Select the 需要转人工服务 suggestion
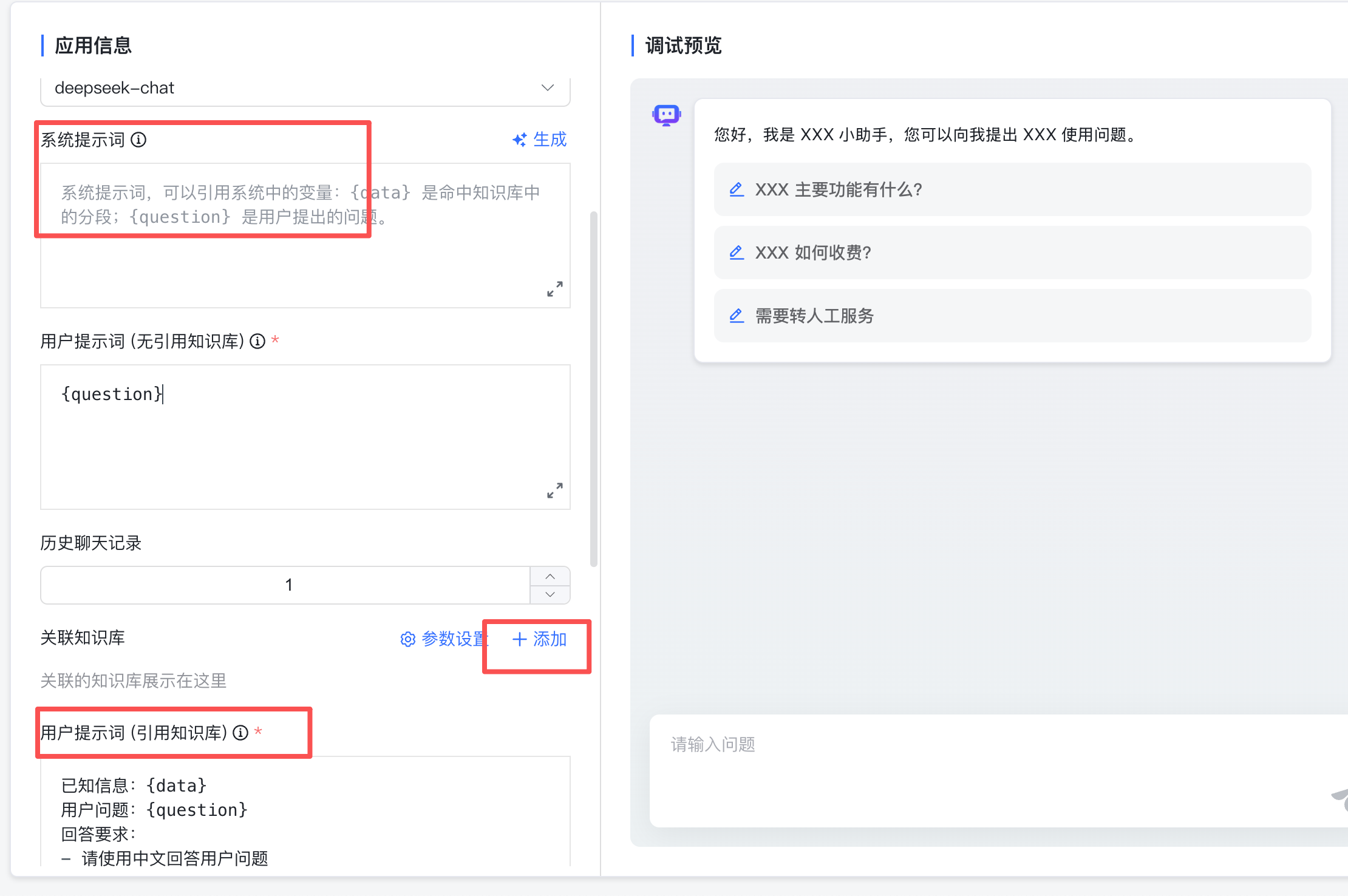This screenshot has width=1348, height=896. point(1012,316)
